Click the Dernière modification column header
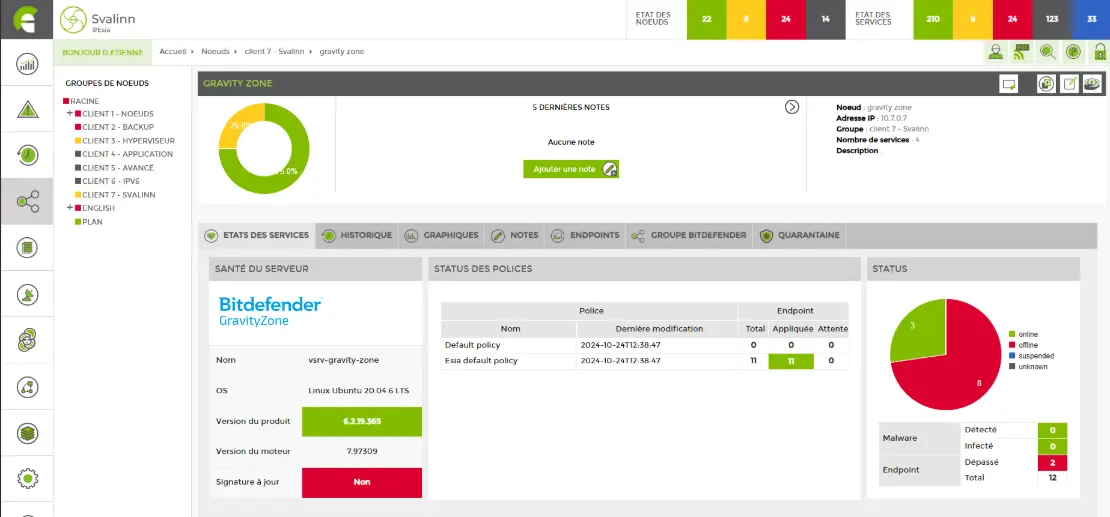The height and width of the screenshot is (517, 1110). [x=659, y=329]
